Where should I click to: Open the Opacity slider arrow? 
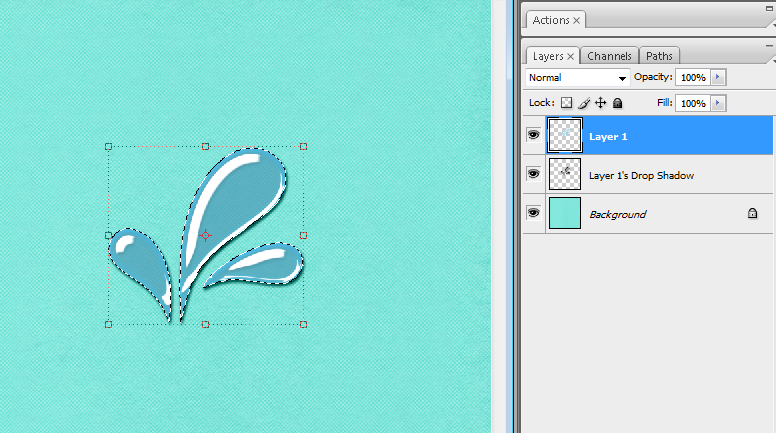[718, 77]
